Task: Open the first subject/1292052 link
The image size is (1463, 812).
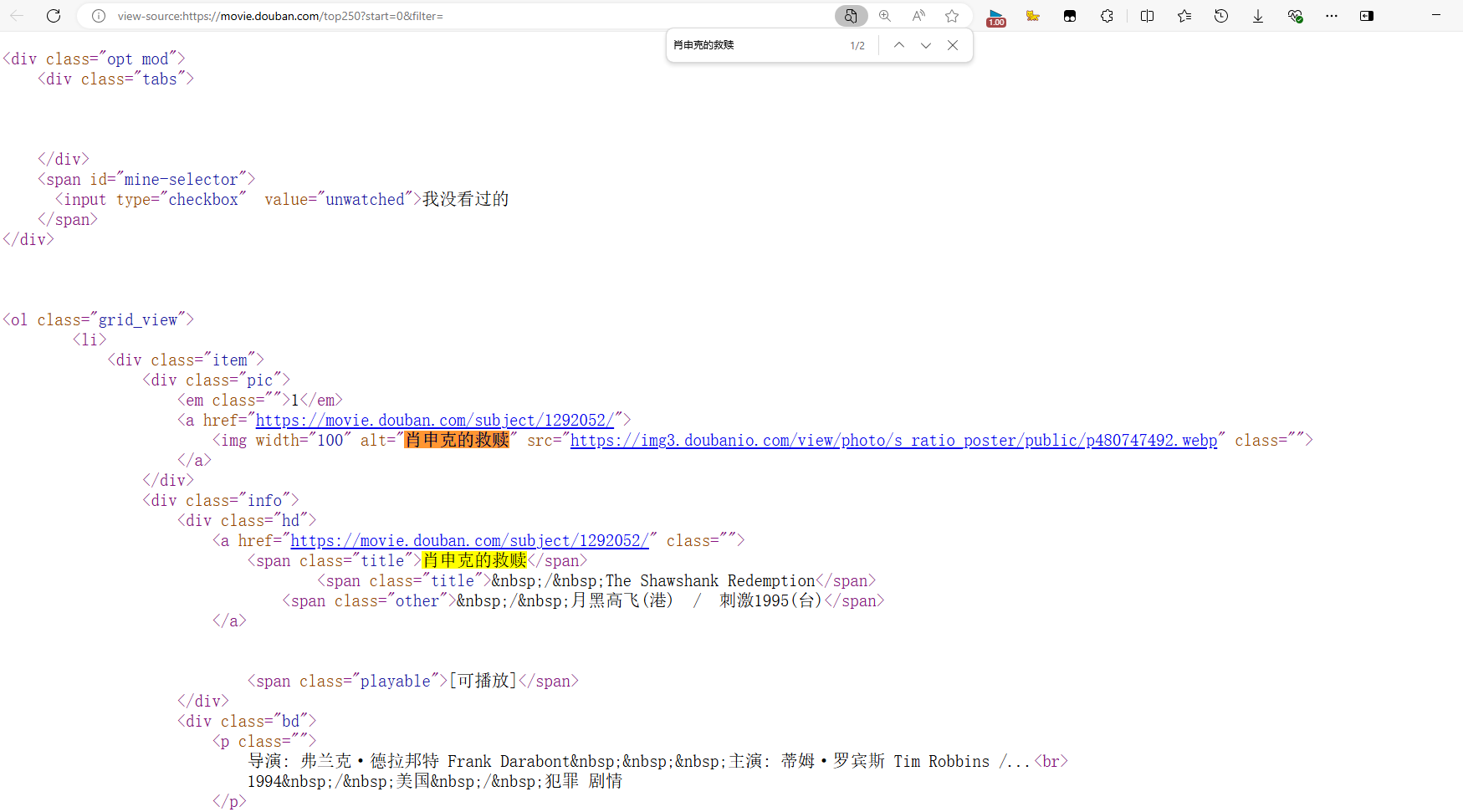Action: point(435,420)
